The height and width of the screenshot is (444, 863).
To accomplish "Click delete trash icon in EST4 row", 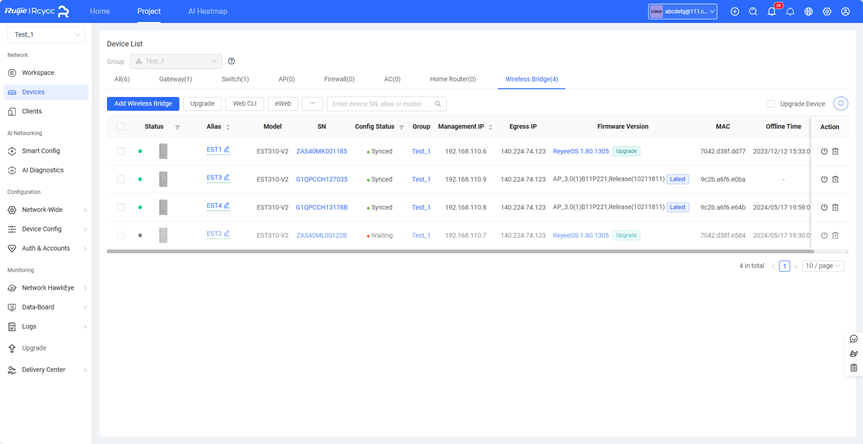I will point(835,207).
